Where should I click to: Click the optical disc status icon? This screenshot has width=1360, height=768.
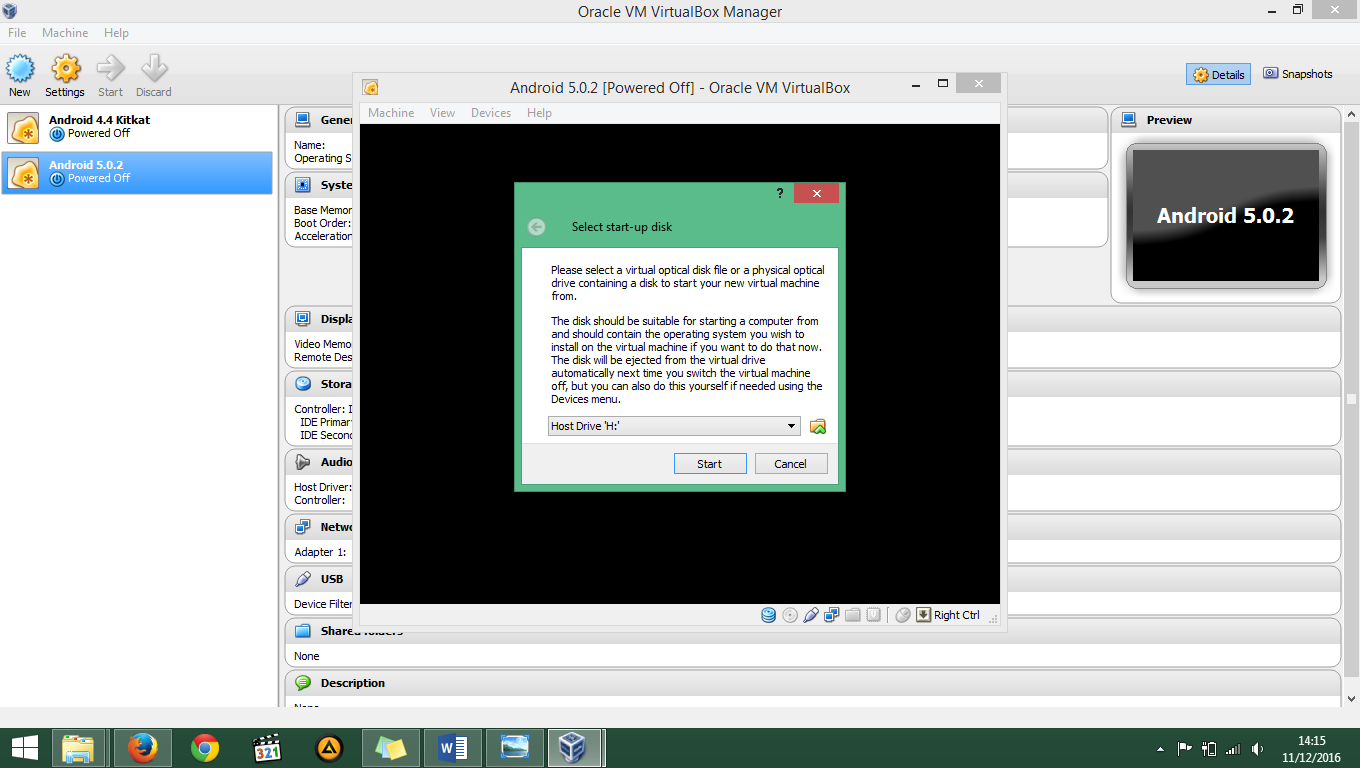(x=790, y=615)
